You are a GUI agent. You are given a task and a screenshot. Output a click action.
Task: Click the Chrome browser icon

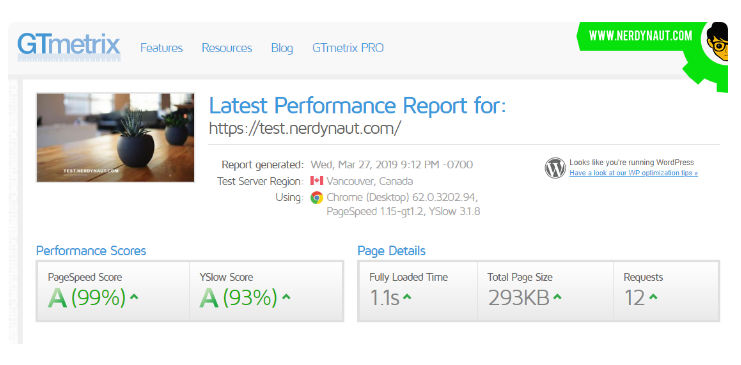coord(317,197)
